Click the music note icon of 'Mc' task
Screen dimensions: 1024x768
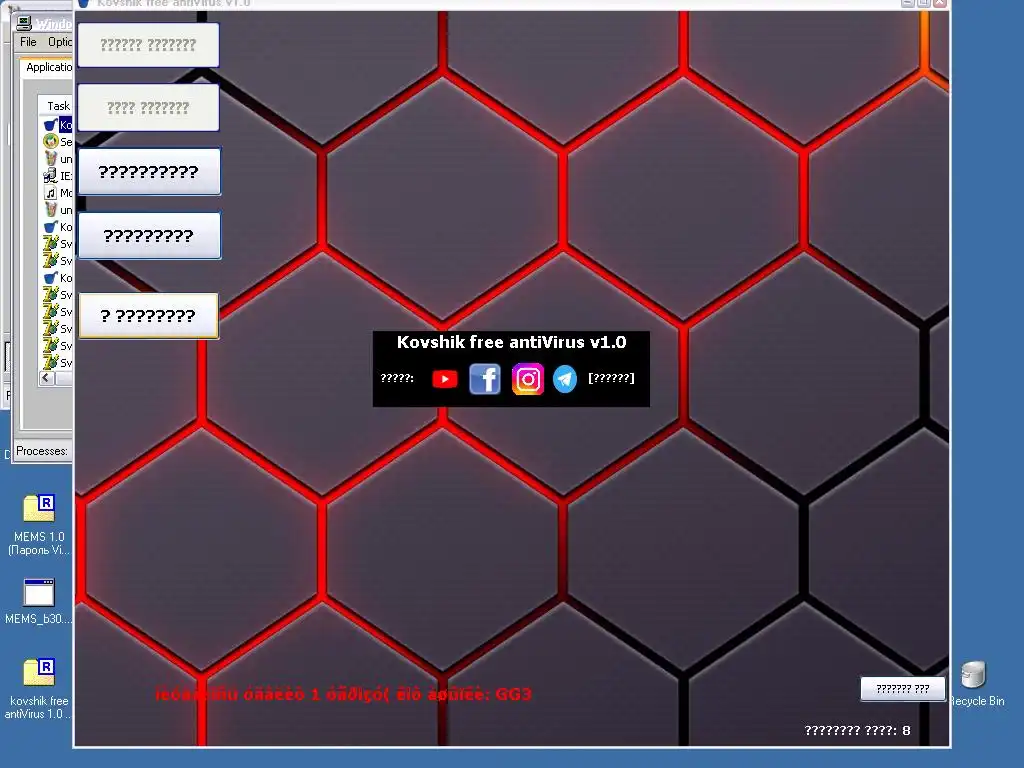pyautogui.click(x=51, y=193)
